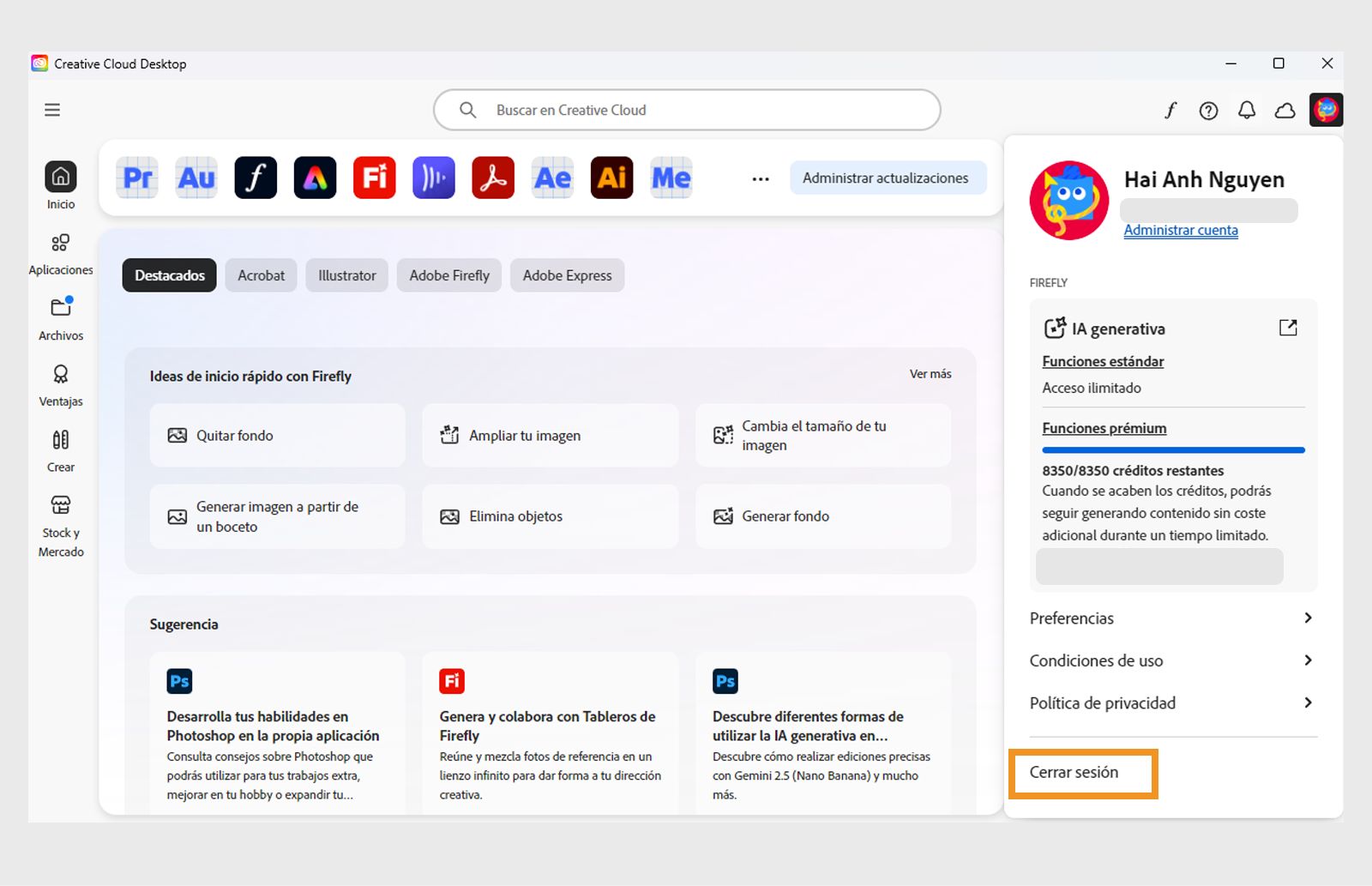Screen dimensions: 1372x886
Task: Expand Preferencias chevron
Action: 1308,618
